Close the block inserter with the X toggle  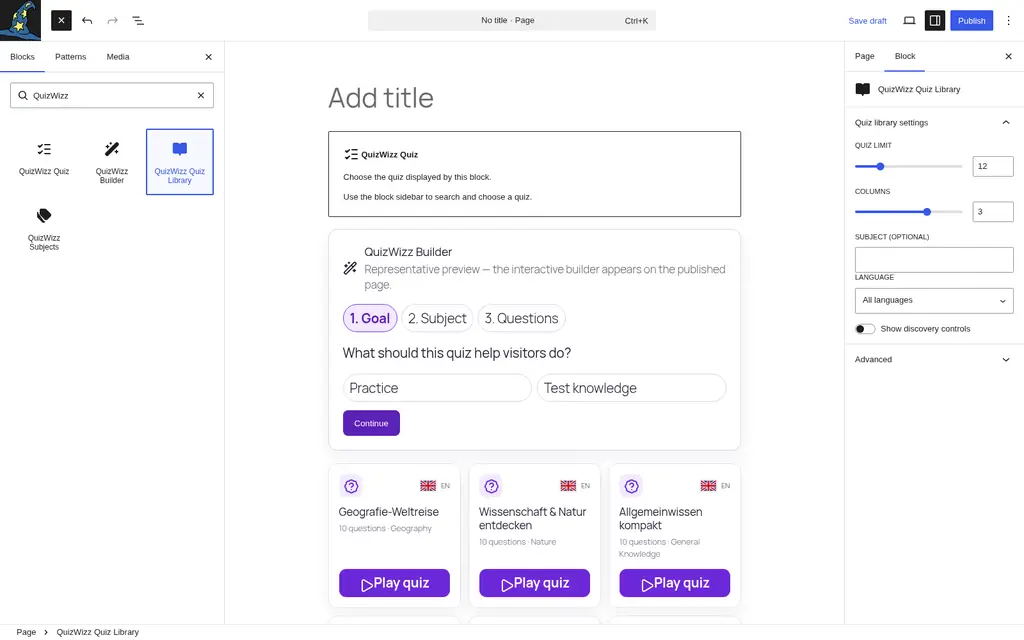click(61, 20)
